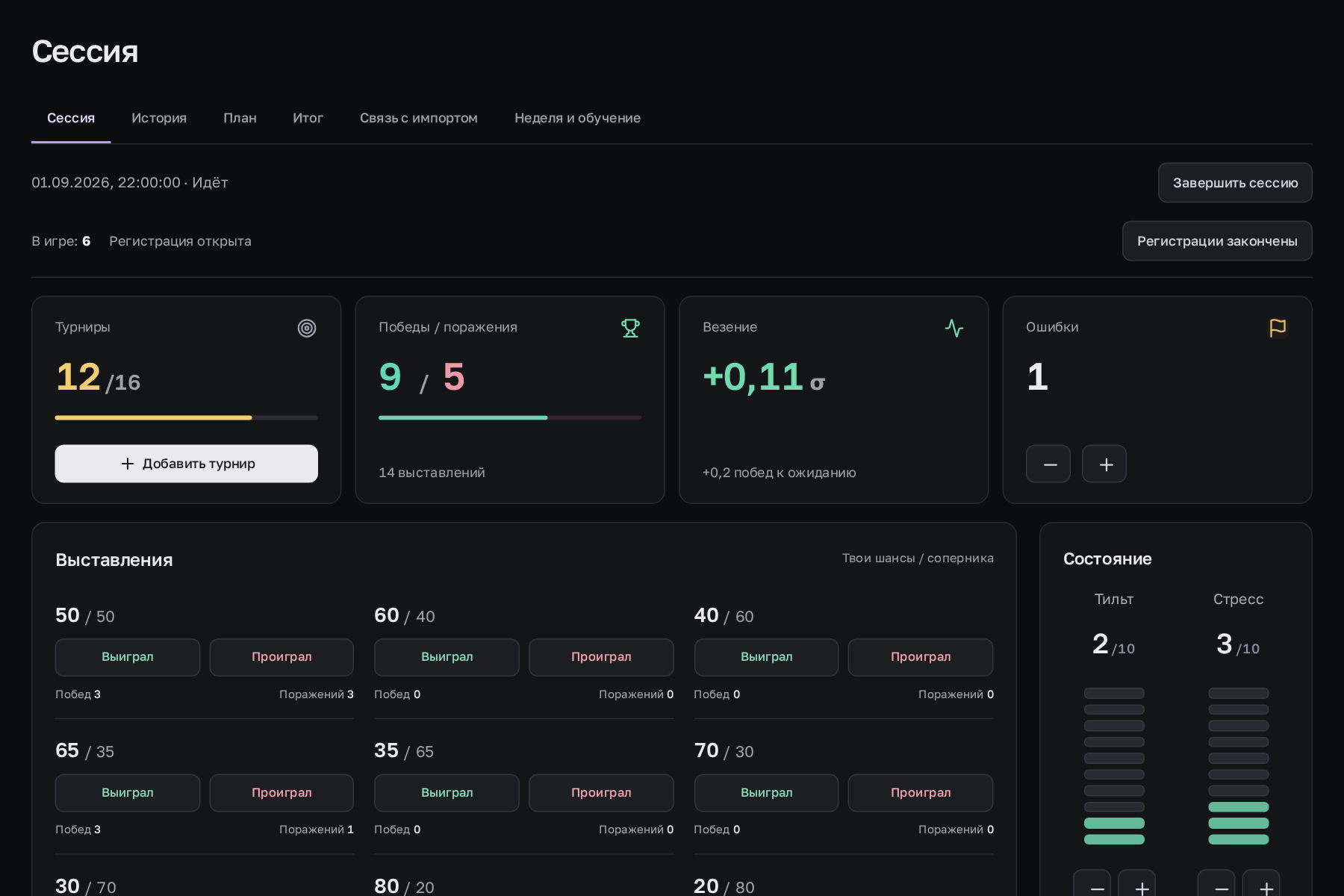Mark Проиграл for the 60 / 40 all-in
The height and width of the screenshot is (896, 1344).
click(601, 657)
